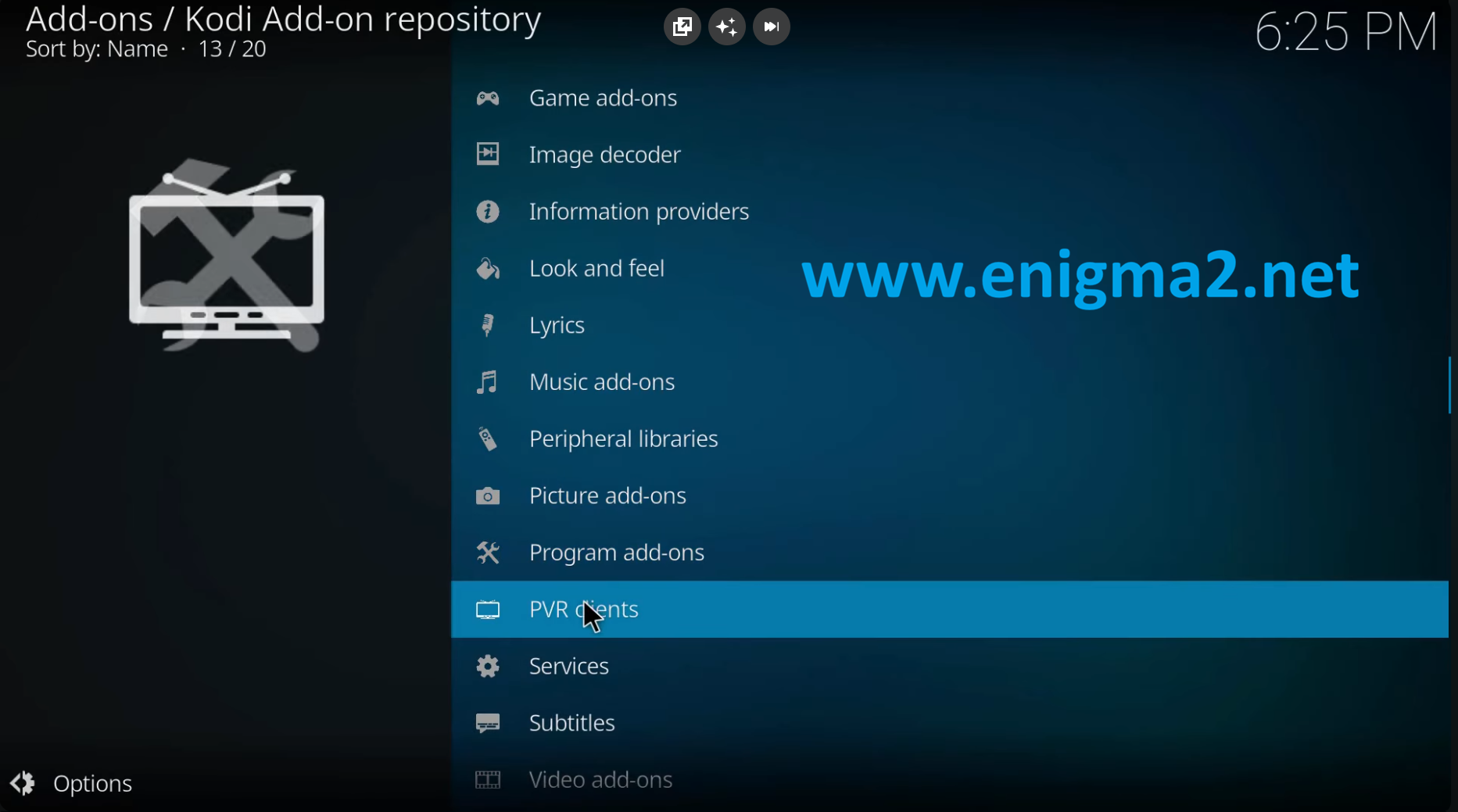1458x812 pixels.
Task: Click the gamepad icon for Game add-ons
Action: [x=488, y=98]
